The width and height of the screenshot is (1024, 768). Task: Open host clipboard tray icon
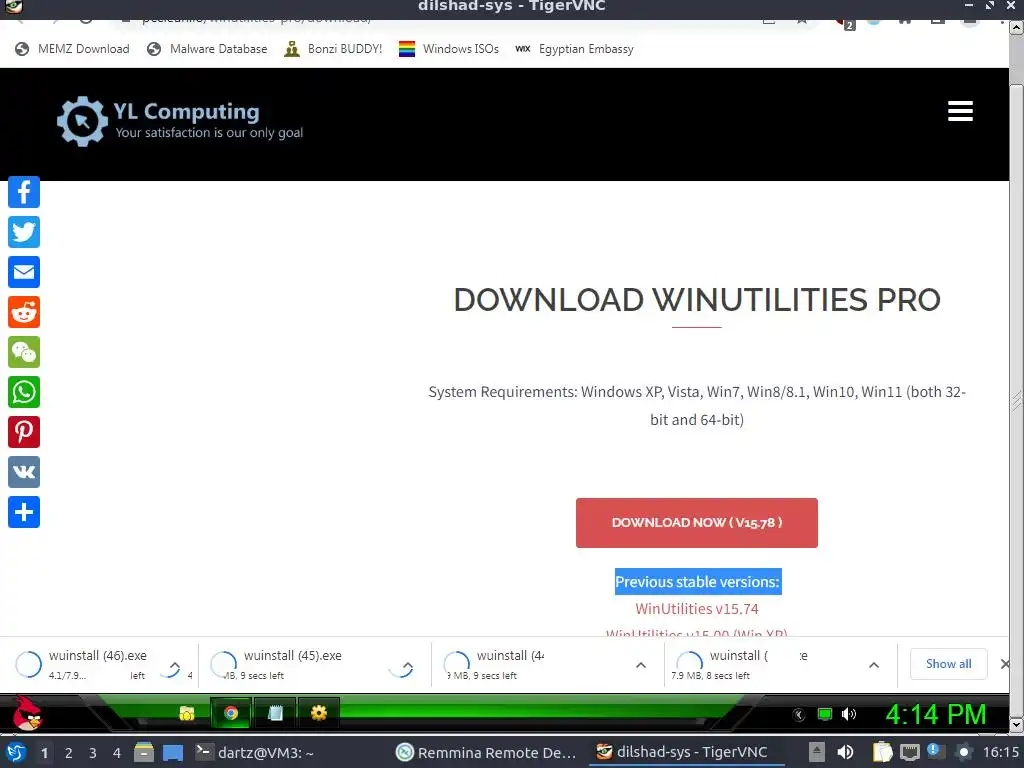(882, 753)
